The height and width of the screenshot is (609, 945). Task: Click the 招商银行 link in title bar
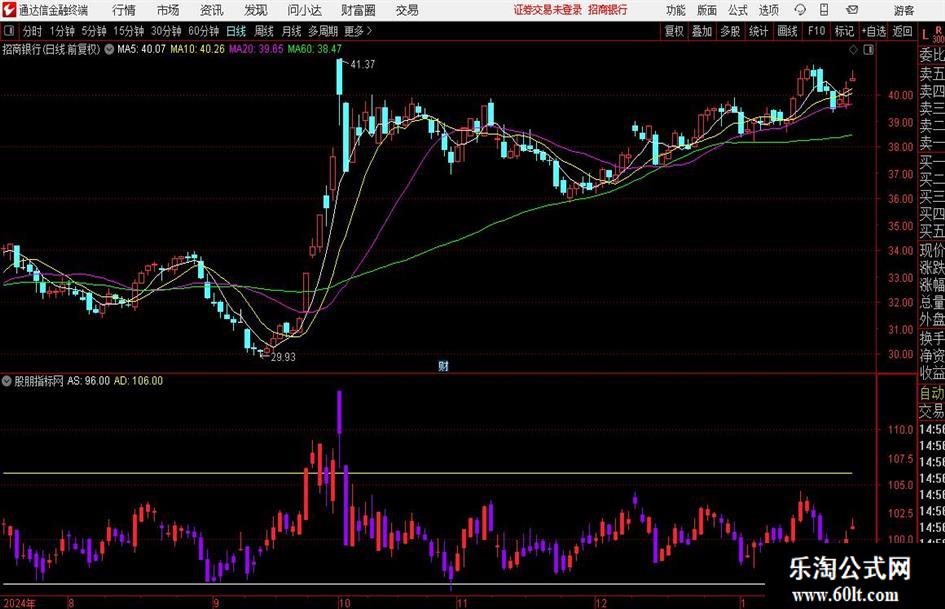tap(608, 10)
